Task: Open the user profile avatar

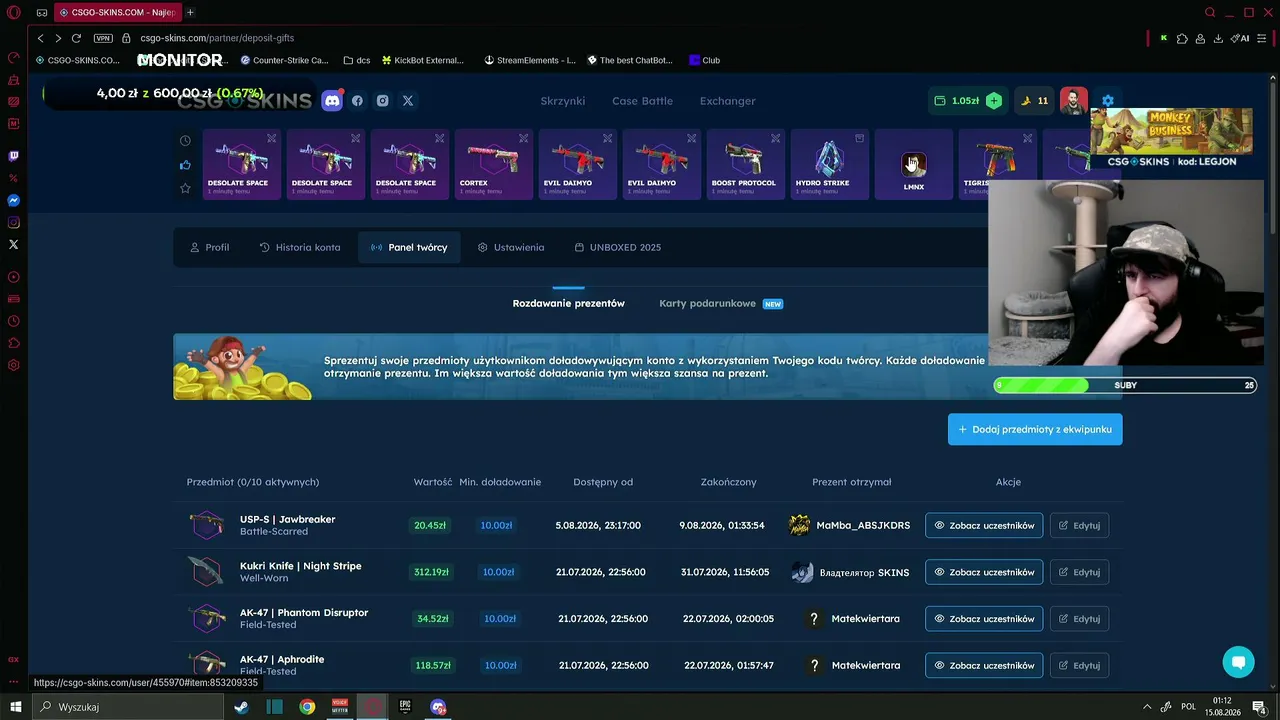Action: (x=1074, y=101)
